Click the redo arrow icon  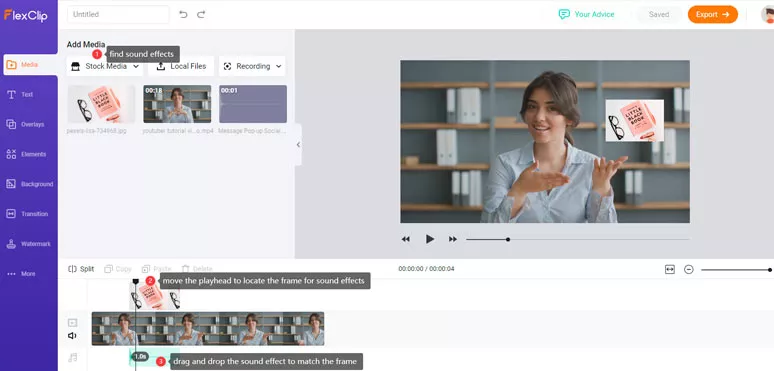click(x=201, y=14)
